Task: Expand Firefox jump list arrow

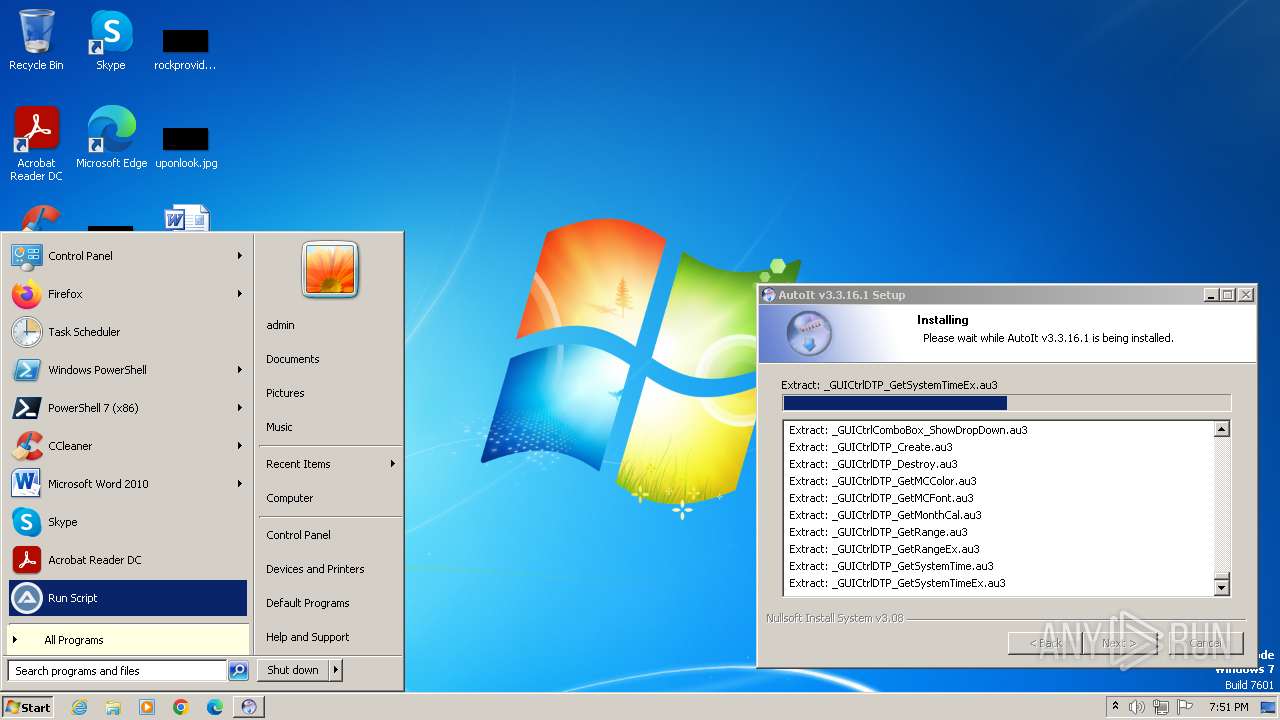Action: [240, 294]
